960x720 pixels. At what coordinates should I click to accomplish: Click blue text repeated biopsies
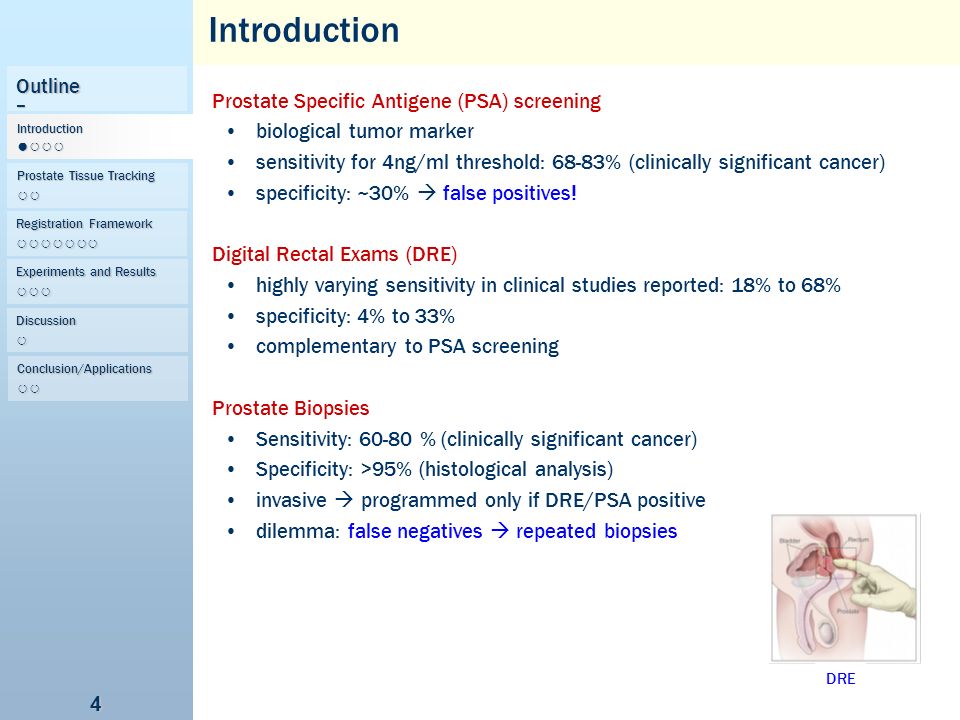click(x=596, y=531)
